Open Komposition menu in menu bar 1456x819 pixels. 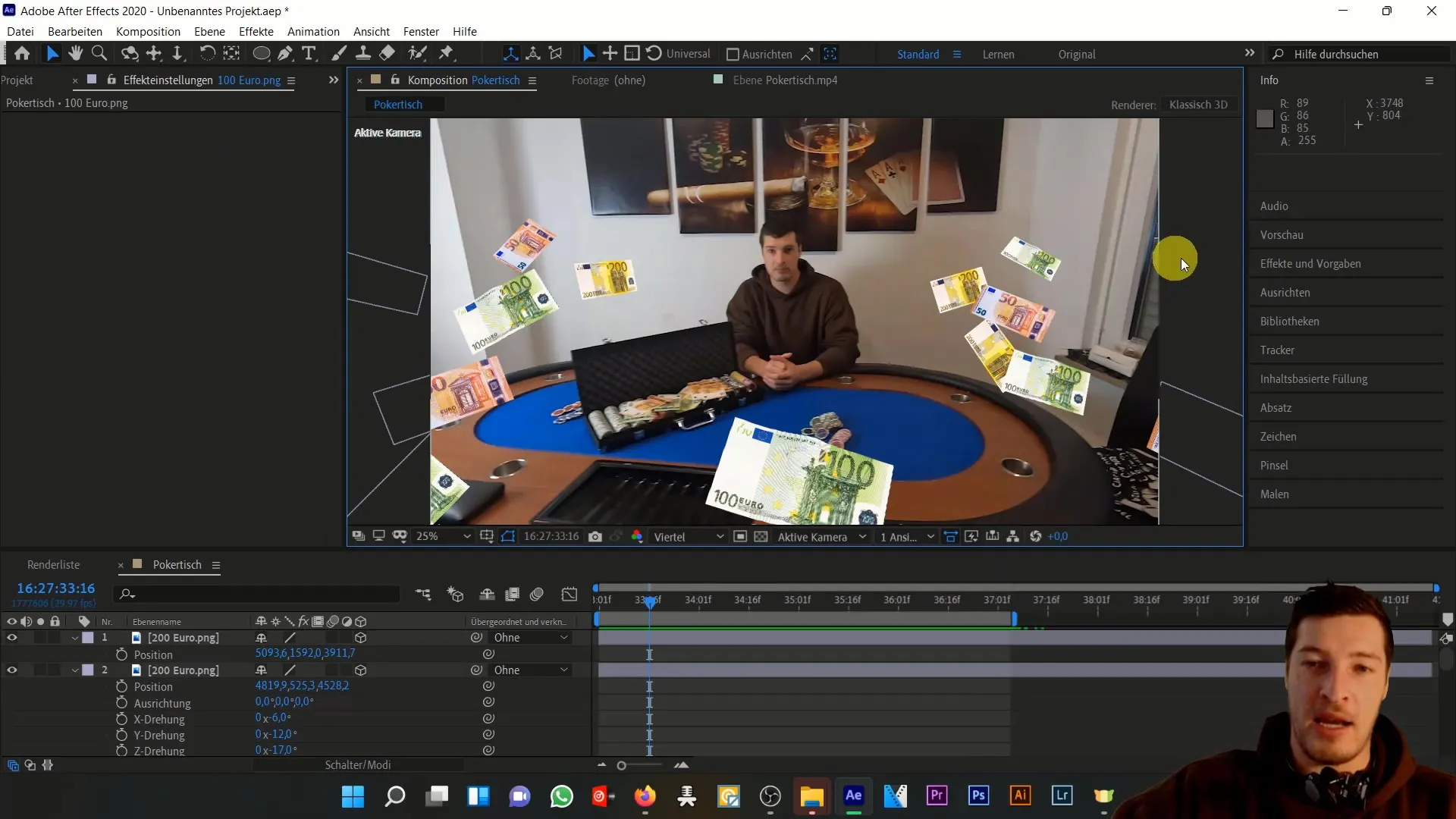pos(148,31)
